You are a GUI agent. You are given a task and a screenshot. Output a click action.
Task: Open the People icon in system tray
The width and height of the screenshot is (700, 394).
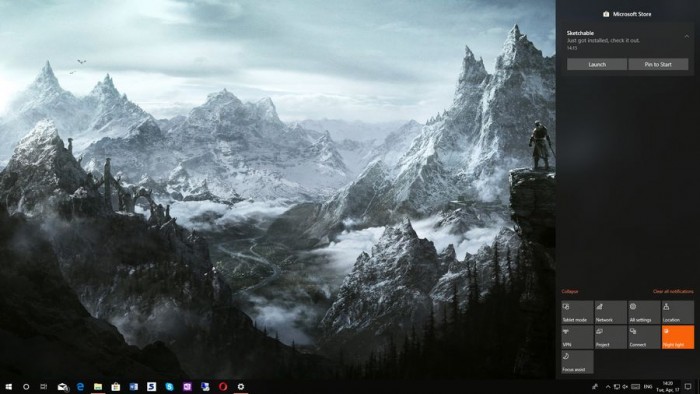point(595,387)
